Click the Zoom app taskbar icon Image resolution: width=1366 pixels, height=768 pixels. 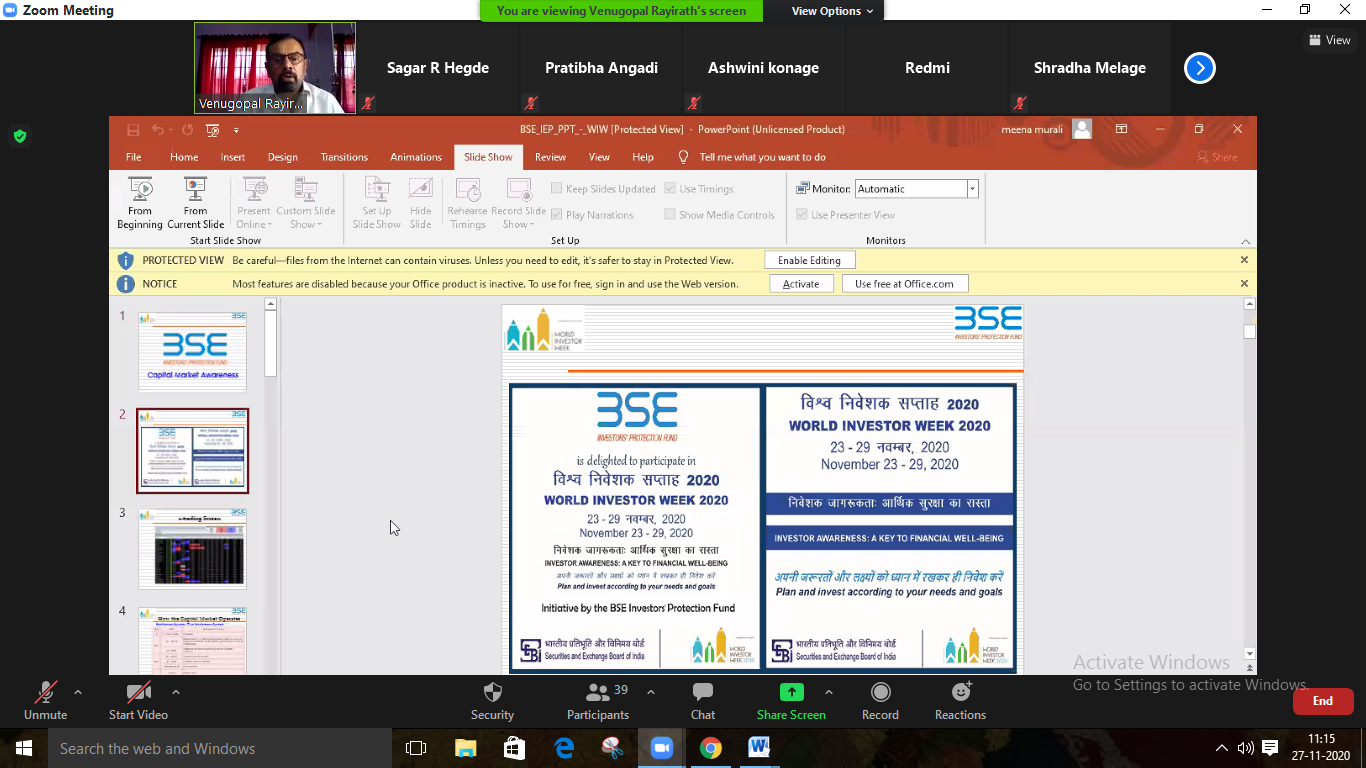click(661, 748)
